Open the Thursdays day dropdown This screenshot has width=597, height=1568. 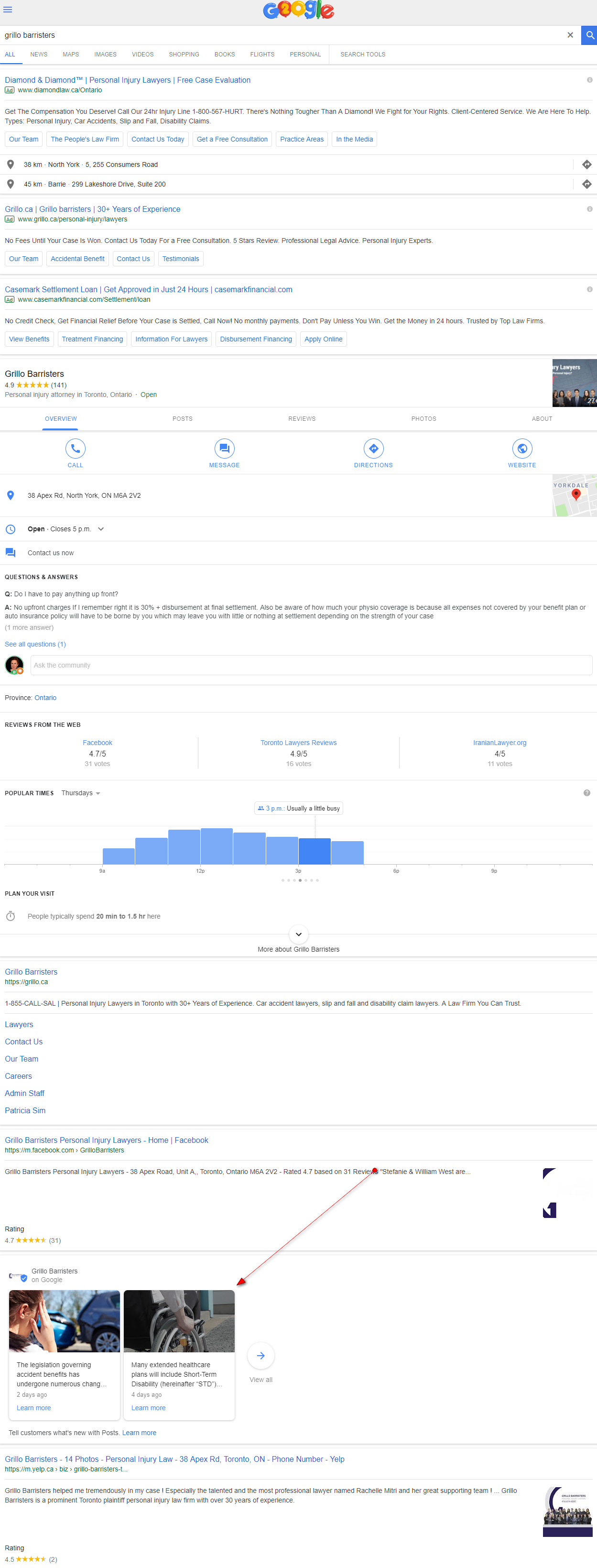81,793
